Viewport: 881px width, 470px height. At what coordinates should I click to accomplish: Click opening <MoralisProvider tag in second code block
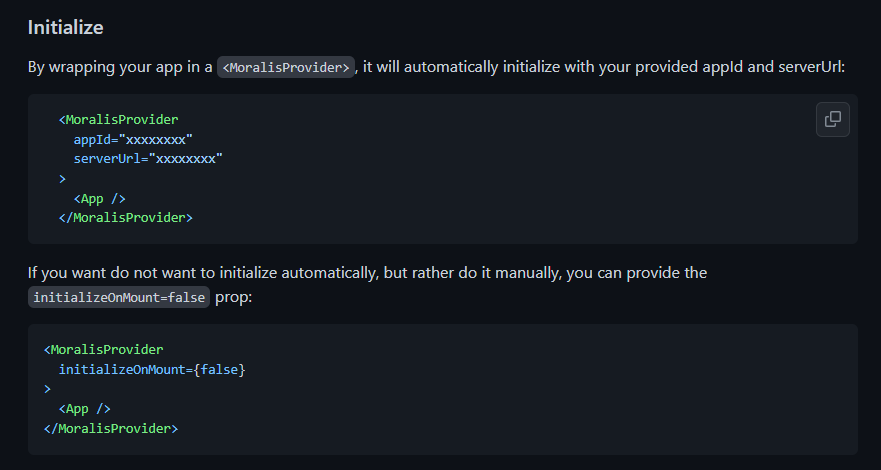[103, 350]
